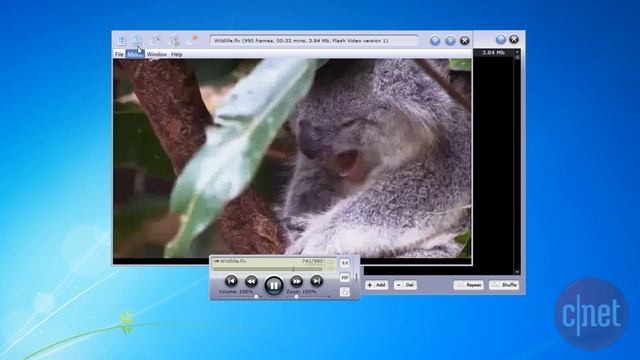Pause the playing video
The image size is (640, 360).
[273, 285]
